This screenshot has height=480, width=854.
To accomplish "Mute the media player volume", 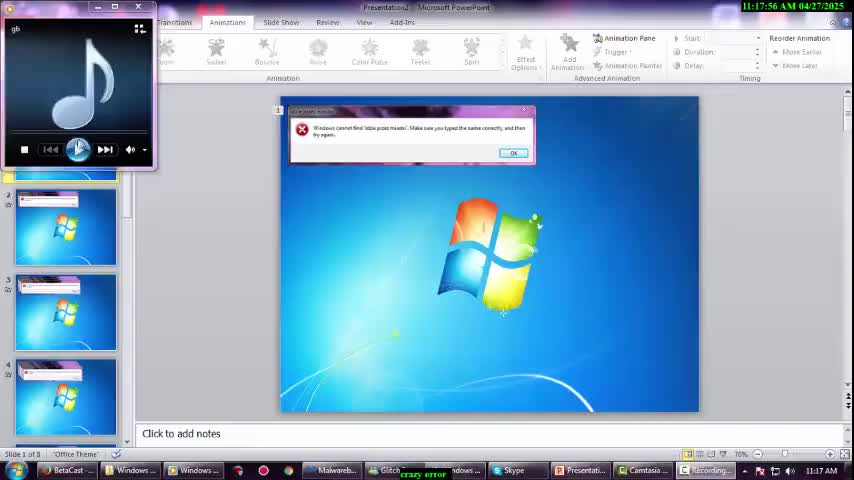I will (x=130, y=150).
